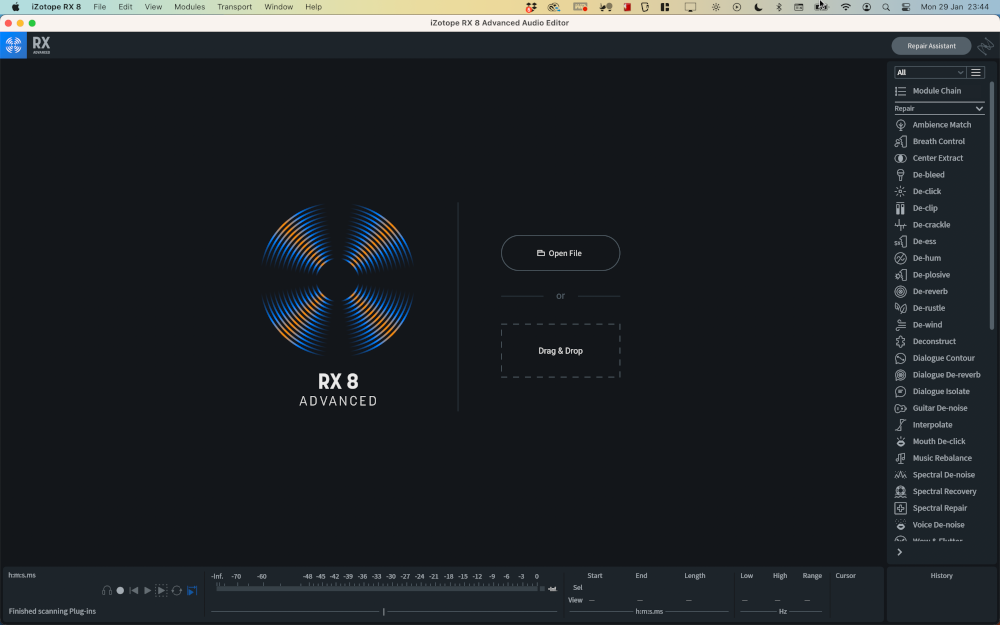The height and width of the screenshot is (625, 1000).
Task: Open the Guitar De-noise module
Action: [939, 408]
